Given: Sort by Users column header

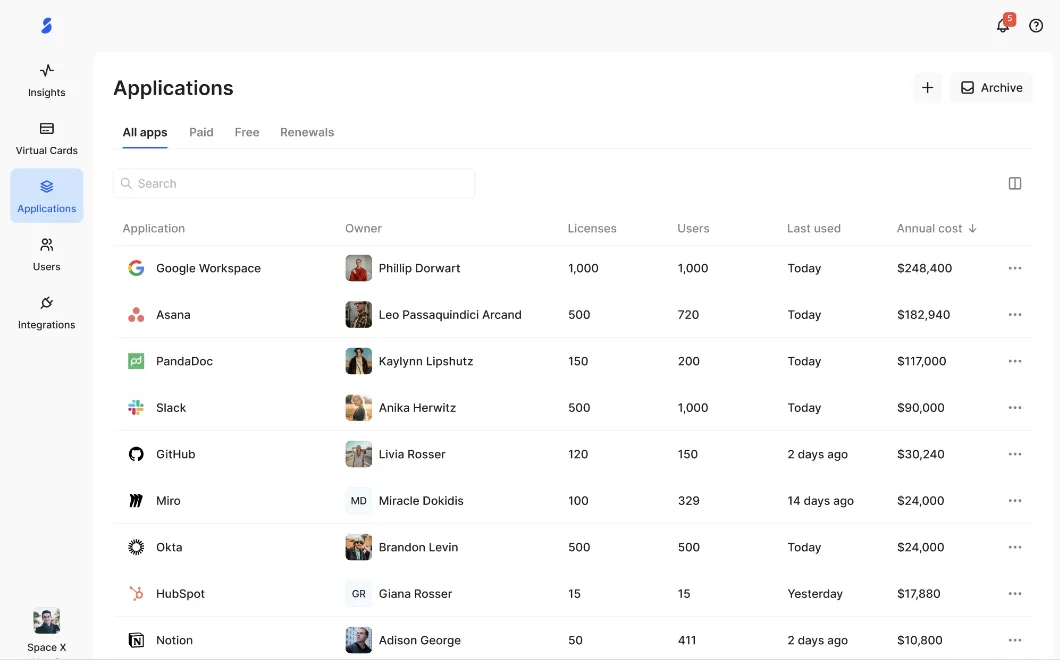Looking at the screenshot, I should point(693,229).
